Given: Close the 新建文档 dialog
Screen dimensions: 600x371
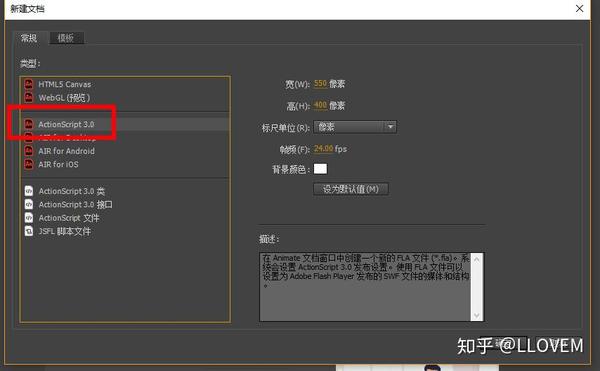Looking at the screenshot, I should click(579, 8).
